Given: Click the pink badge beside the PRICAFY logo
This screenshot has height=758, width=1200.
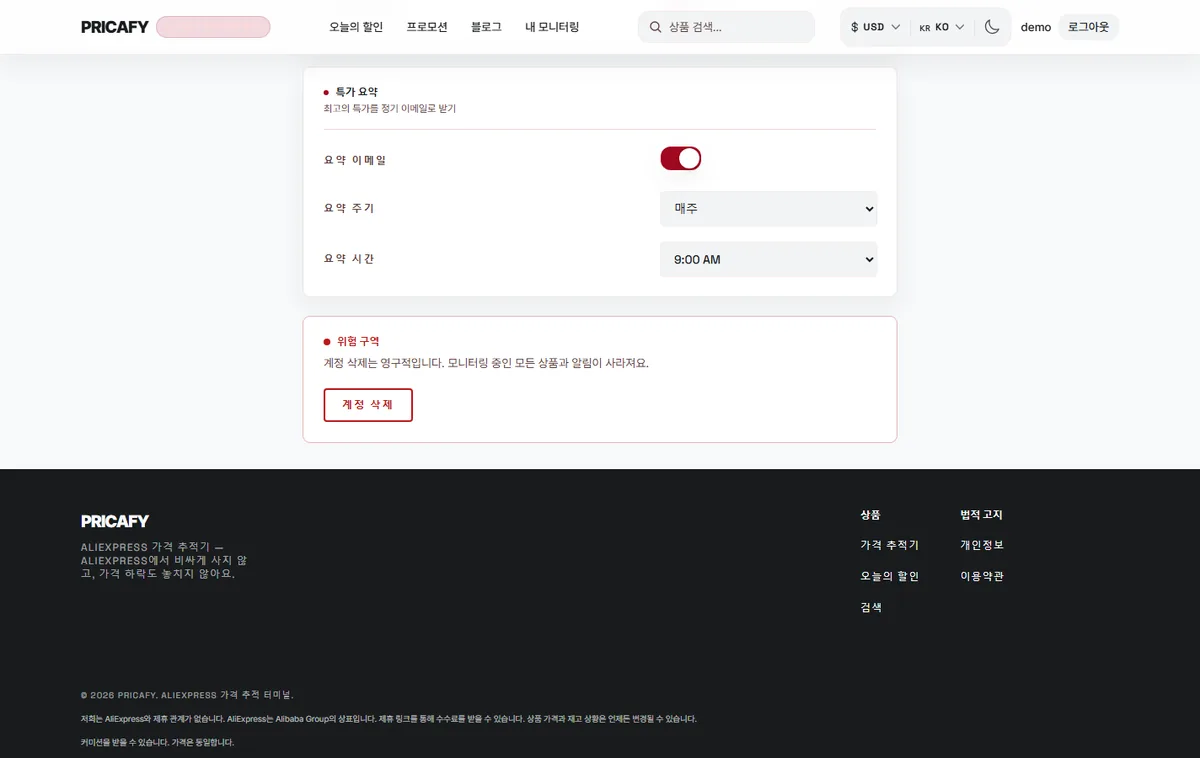Looking at the screenshot, I should click(213, 27).
